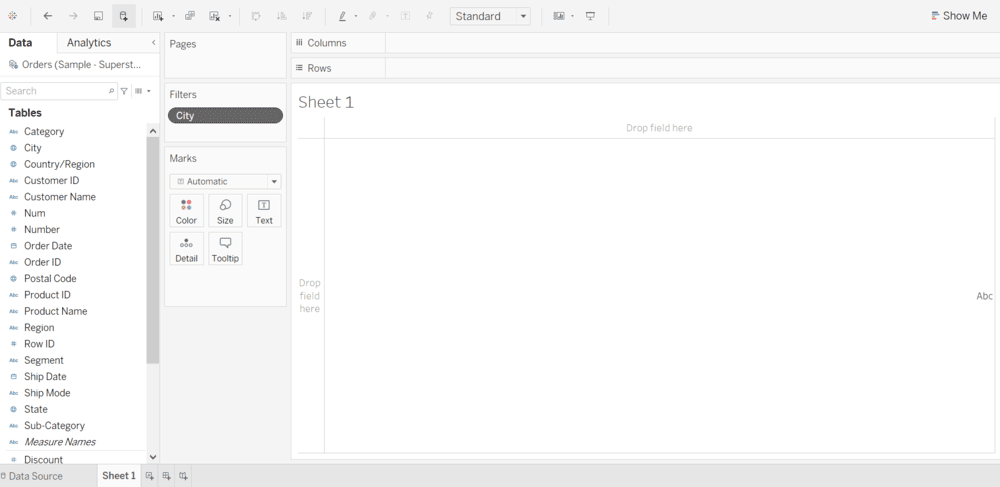Click the Data pane scrollbar thumb
The height and width of the screenshot is (487, 1000).
[152, 250]
